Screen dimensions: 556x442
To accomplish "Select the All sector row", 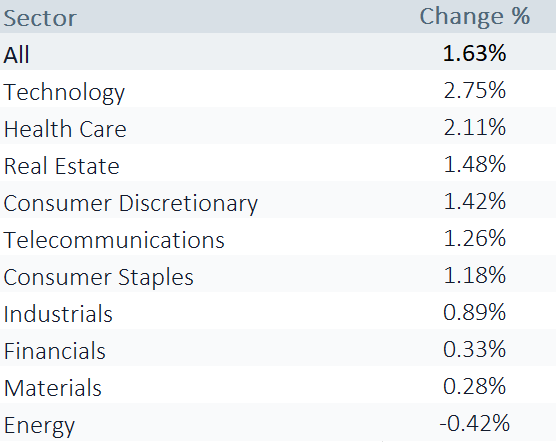I will coord(278,52).
